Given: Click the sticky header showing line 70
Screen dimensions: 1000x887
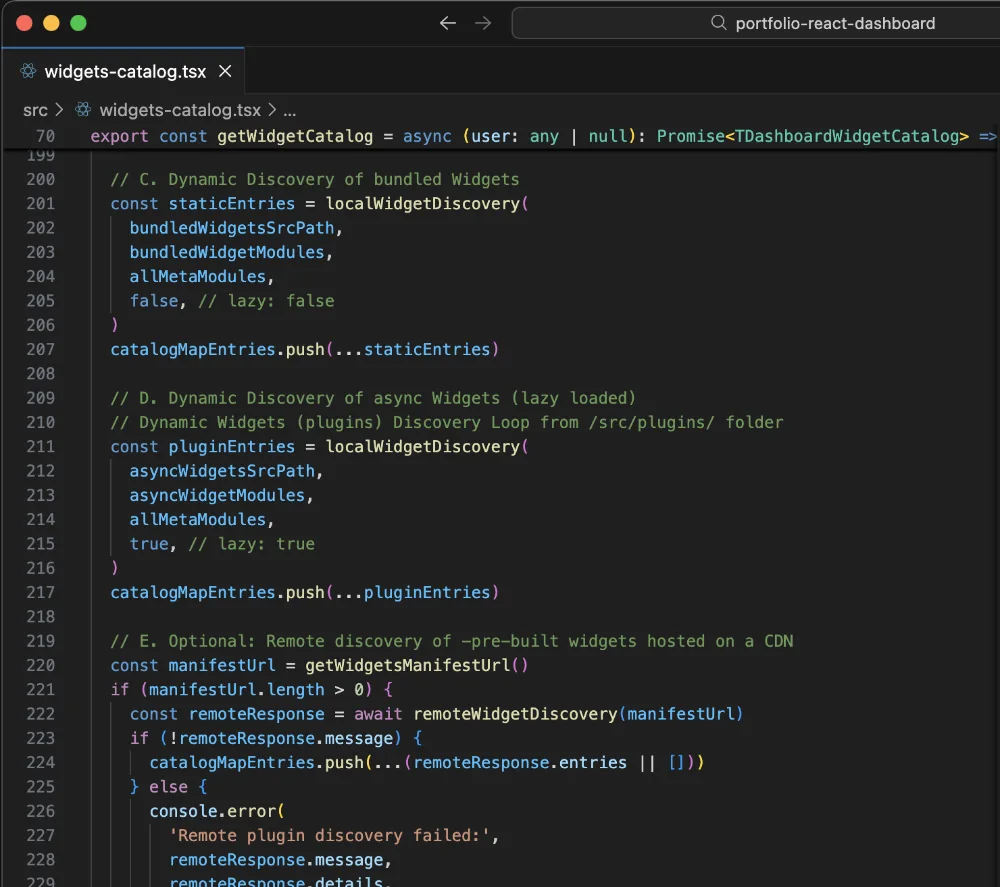Looking at the screenshot, I should [x=400, y=136].
